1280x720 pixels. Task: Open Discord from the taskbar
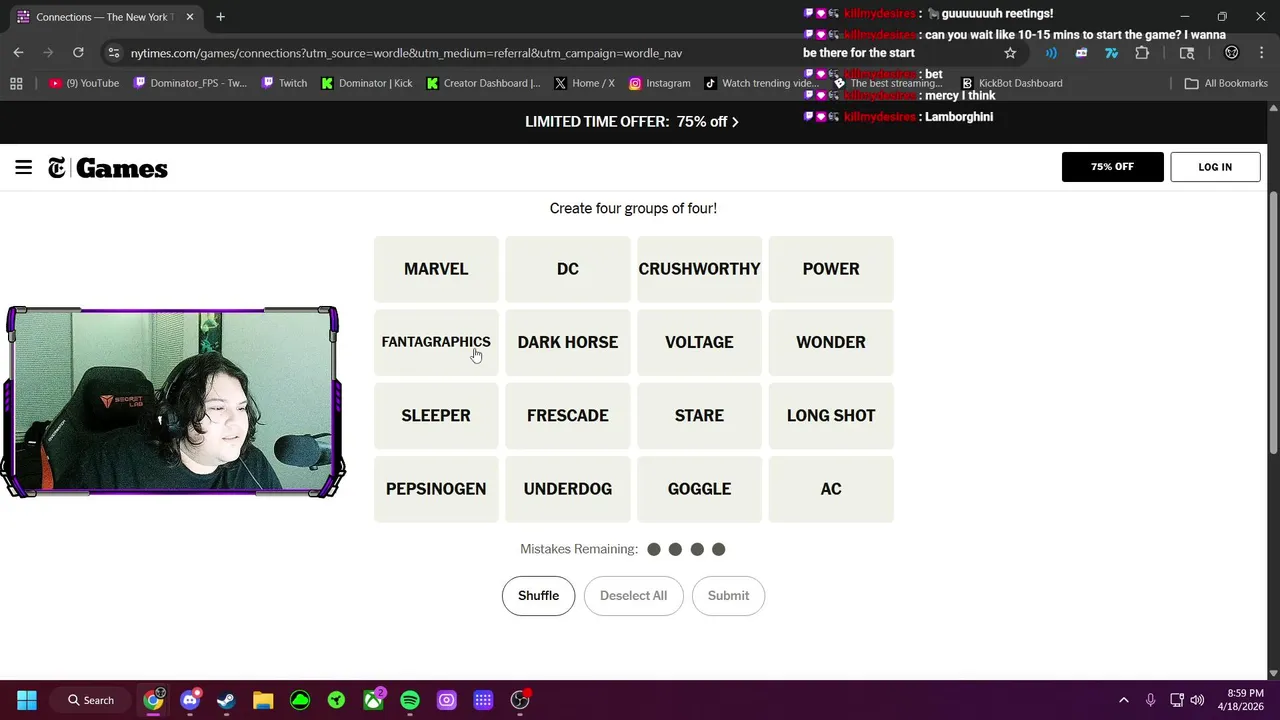pos(190,700)
